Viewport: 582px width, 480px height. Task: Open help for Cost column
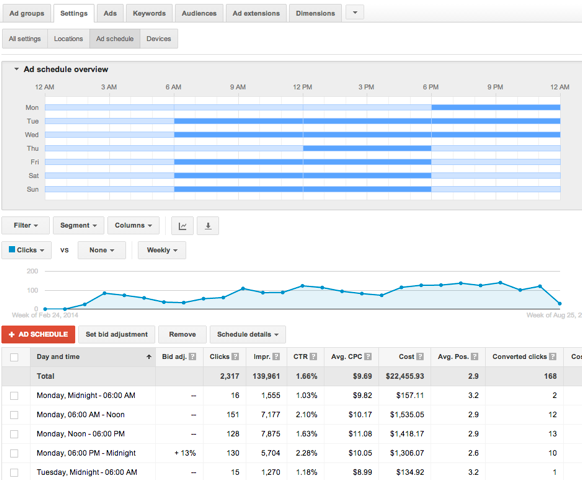(420, 357)
